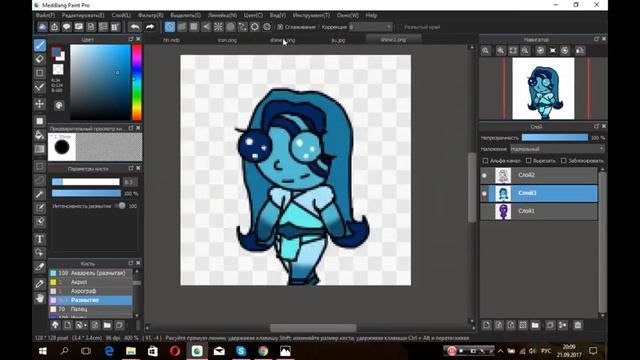Select the Brush tool in left toolbar
Image resolution: width=640 pixels, height=360 pixels.
tap(40, 45)
